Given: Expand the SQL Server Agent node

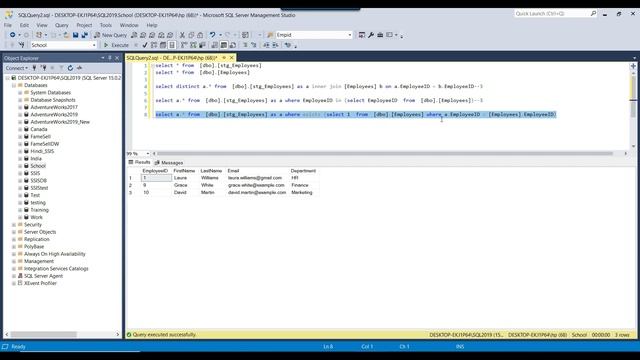Looking at the screenshot, I should point(13,276).
